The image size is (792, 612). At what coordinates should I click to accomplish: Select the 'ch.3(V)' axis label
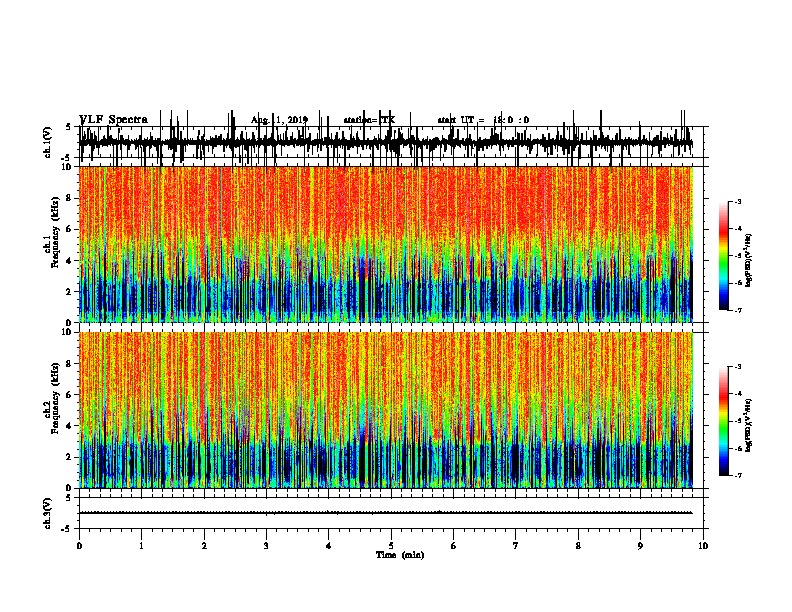point(48,513)
